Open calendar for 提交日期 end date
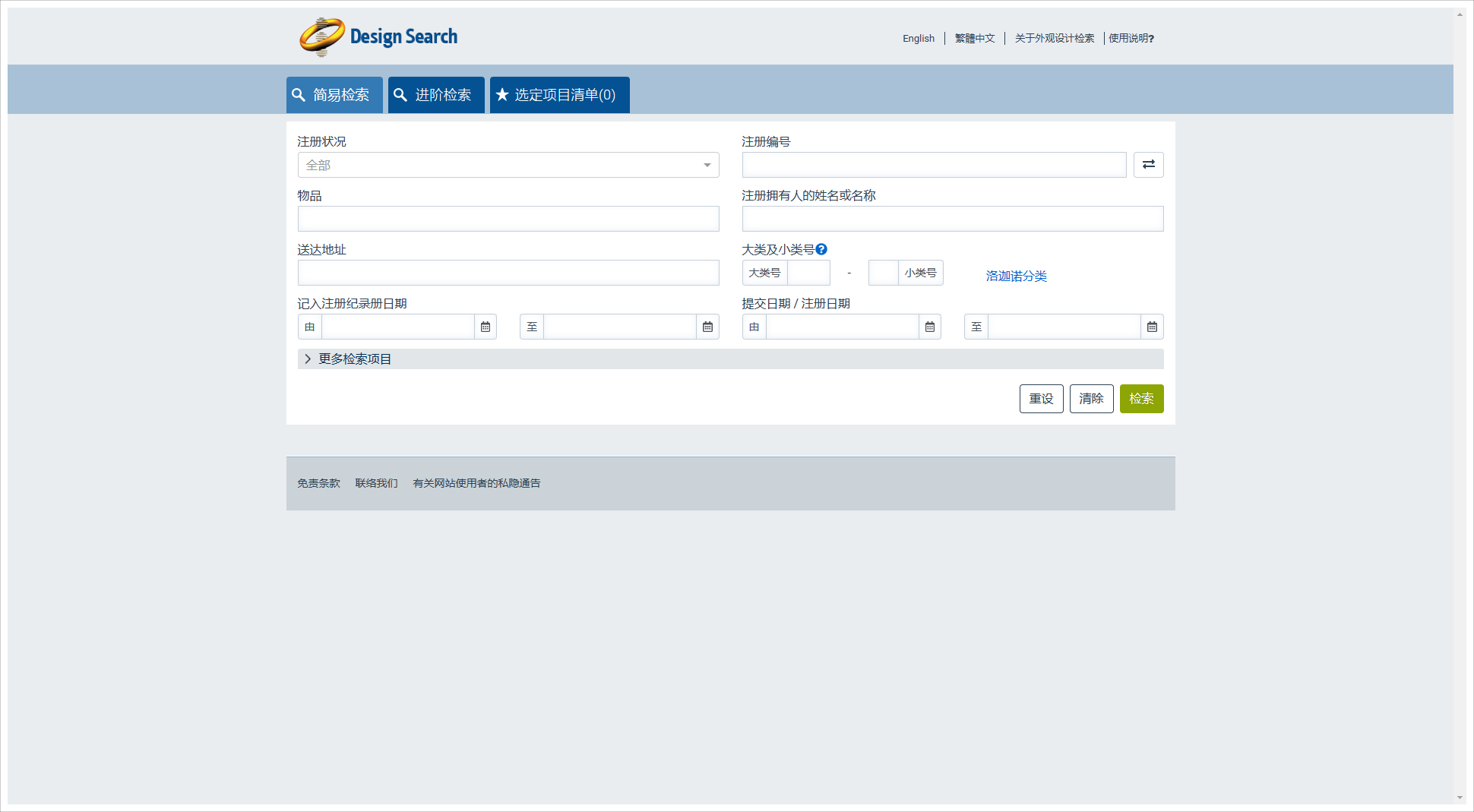The image size is (1474, 812). pos(1152,327)
